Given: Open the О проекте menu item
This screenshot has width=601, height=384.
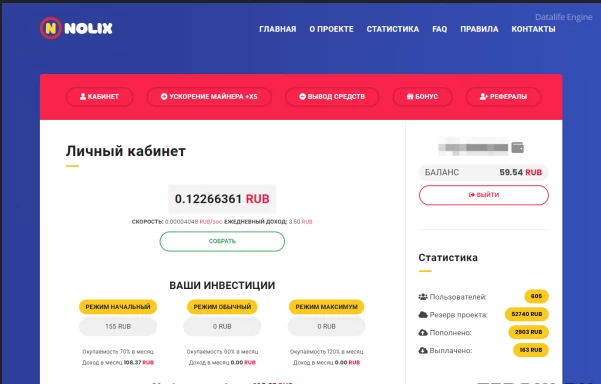Looking at the screenshot, I should coord(331,29).
